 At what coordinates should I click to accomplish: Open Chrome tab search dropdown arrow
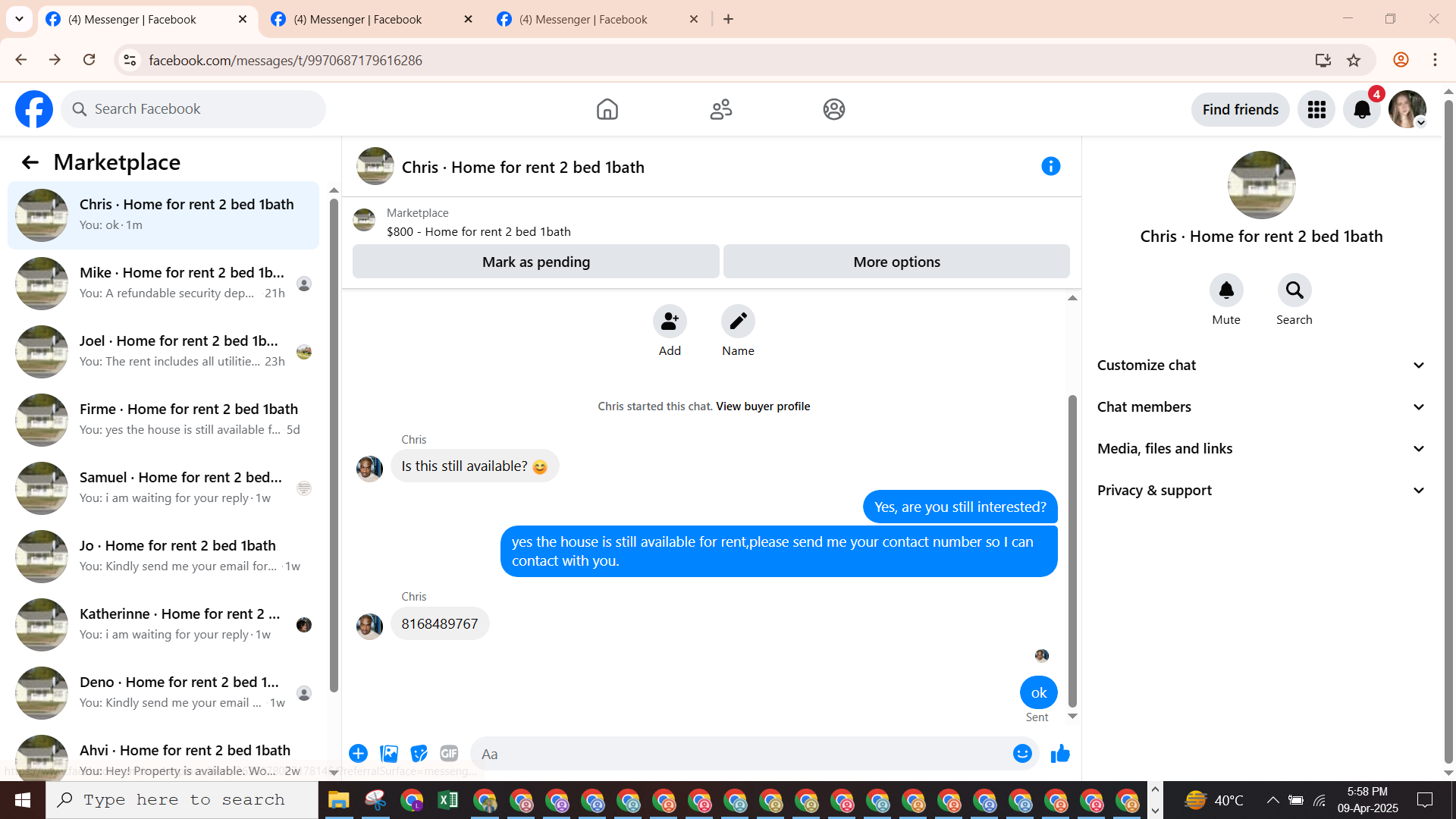tap(19, 19)
